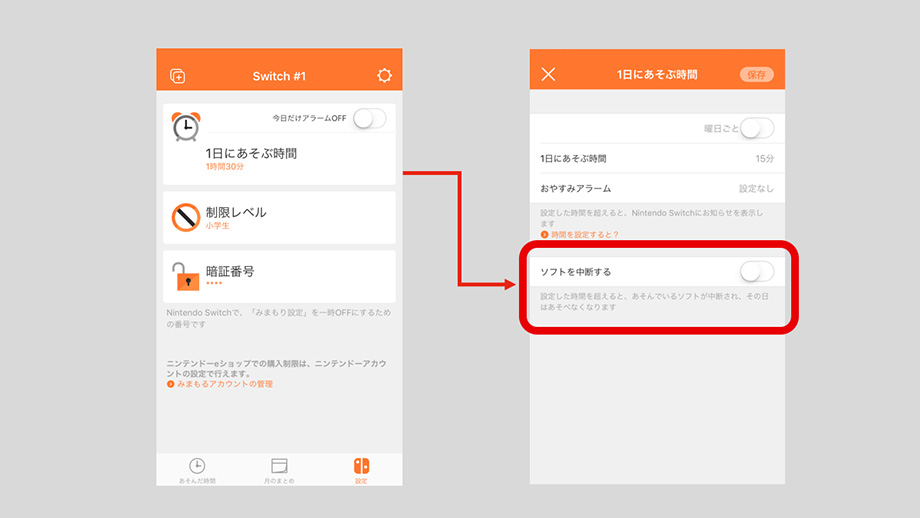
Task: Tap the alarm clock icon
Action: click(185, 127)
